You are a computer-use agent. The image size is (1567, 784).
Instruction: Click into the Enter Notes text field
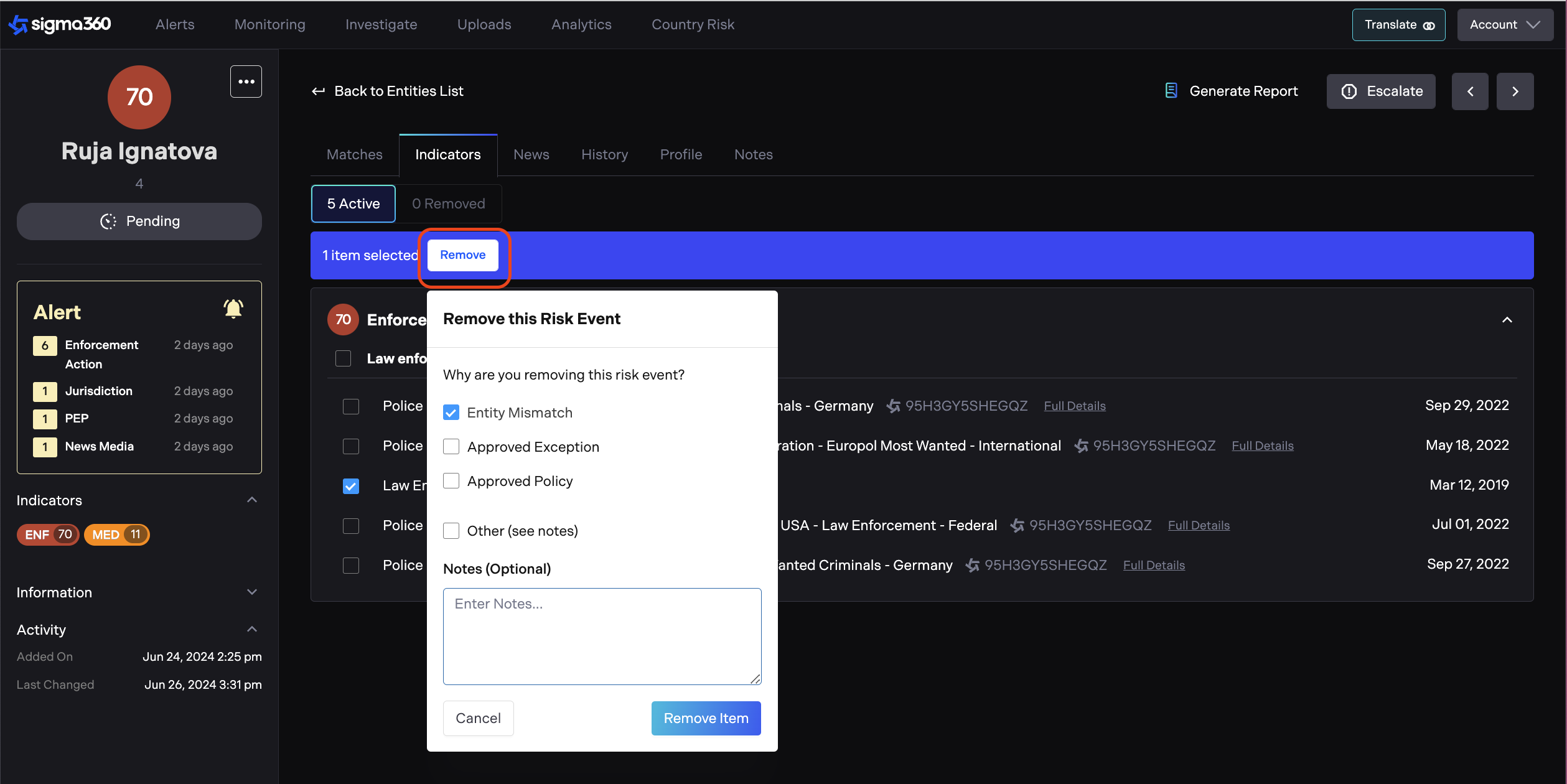tap(602, 636)
